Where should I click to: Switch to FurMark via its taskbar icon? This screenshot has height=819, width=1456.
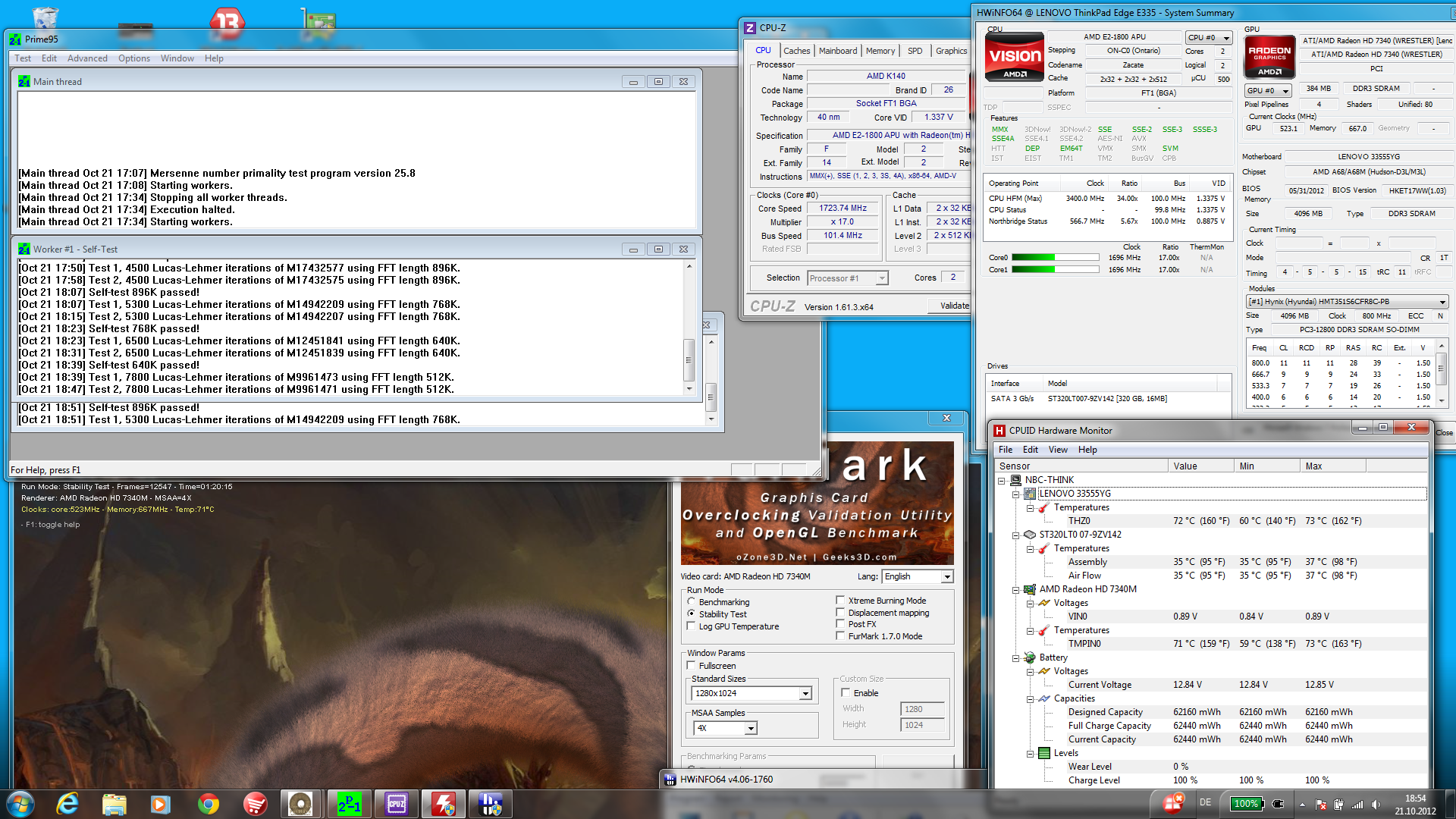[x=301, y=804]
